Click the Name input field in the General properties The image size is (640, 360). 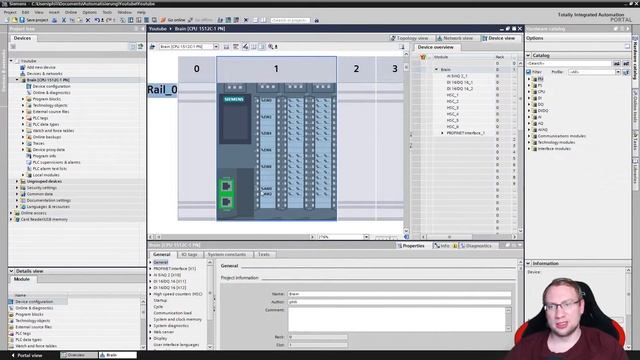[x=399, y=294]
